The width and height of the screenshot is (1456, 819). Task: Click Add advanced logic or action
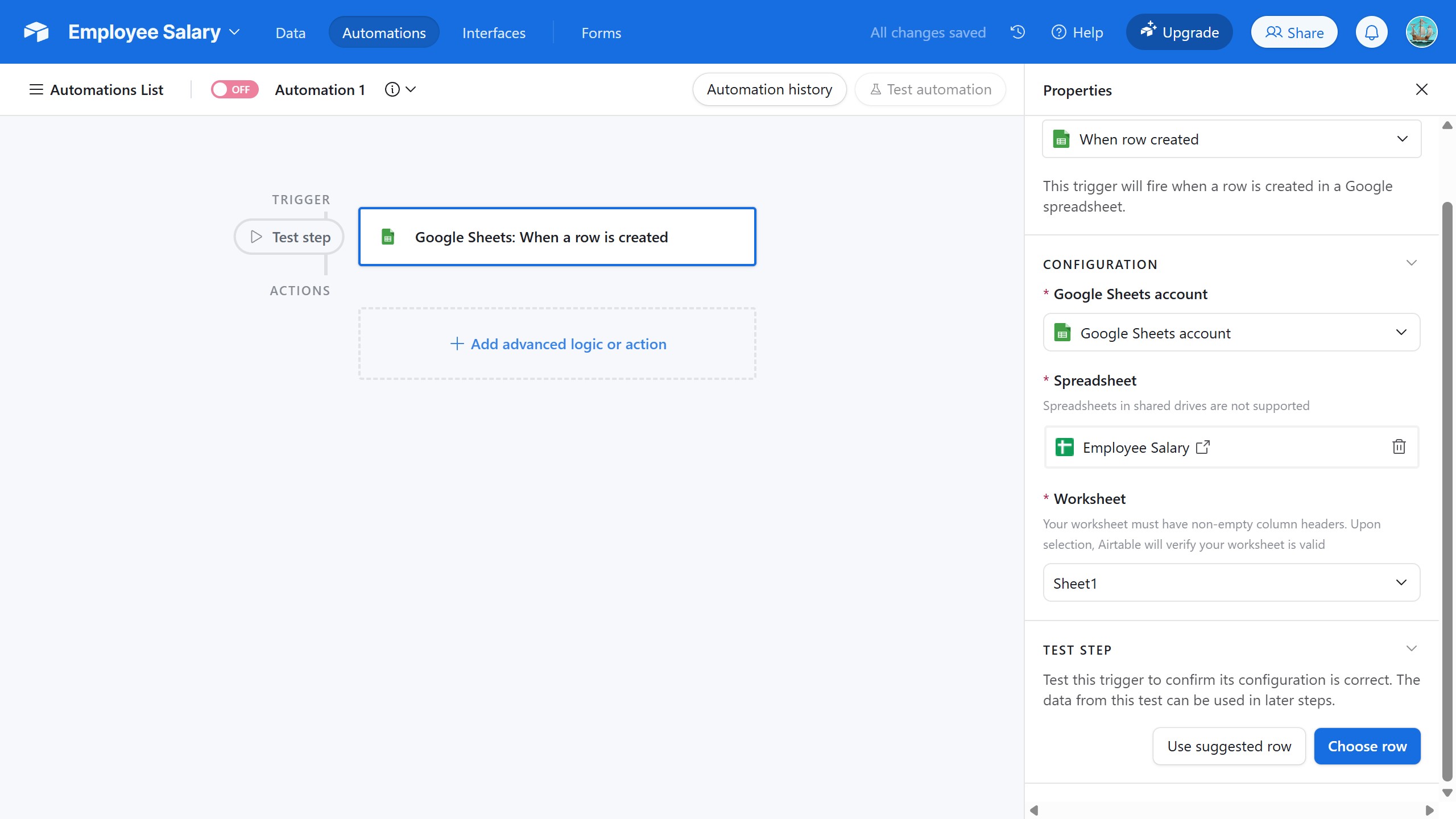coord(557,344)
